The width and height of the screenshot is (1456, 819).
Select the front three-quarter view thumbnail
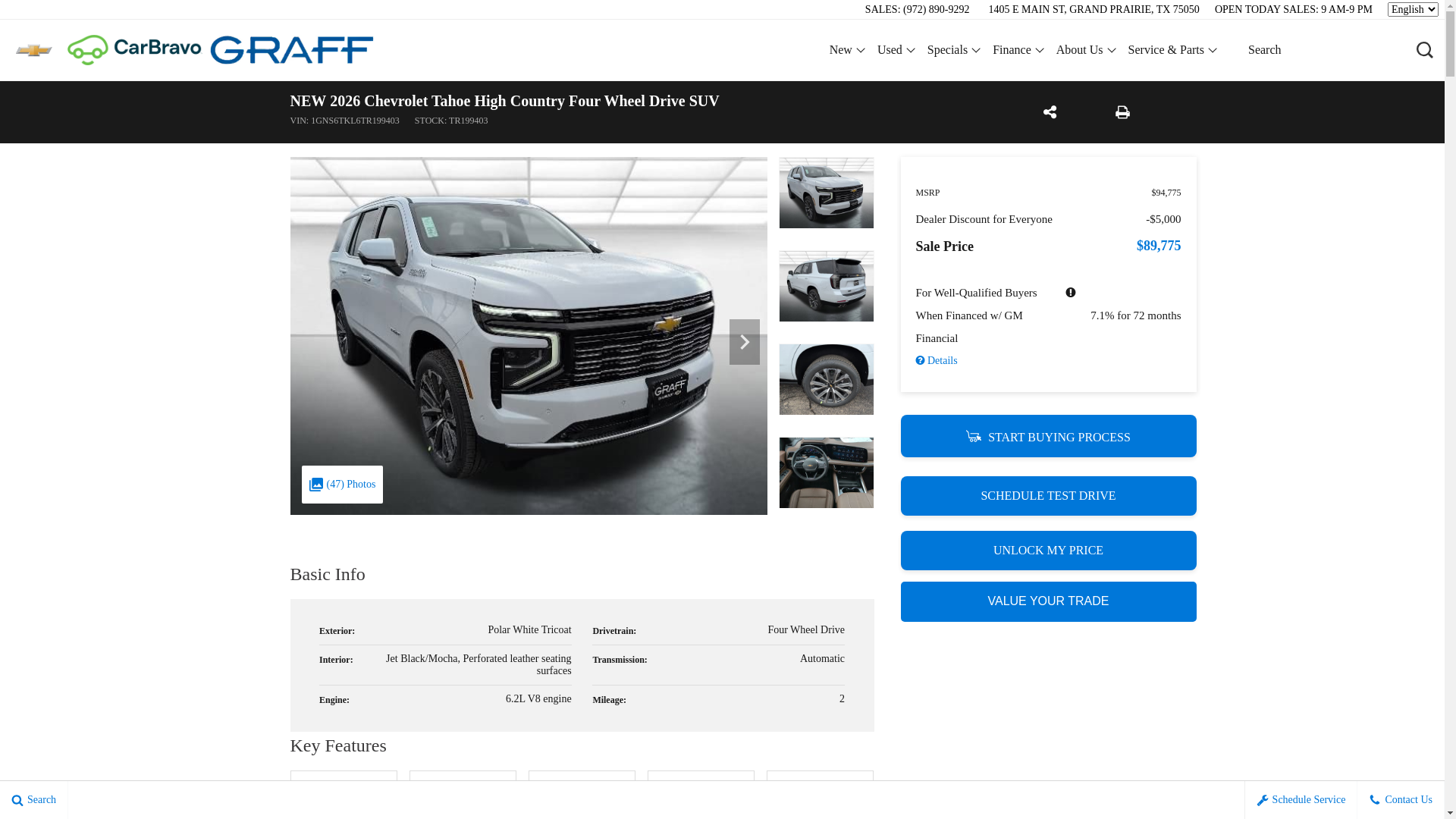(x=827, y=193)
